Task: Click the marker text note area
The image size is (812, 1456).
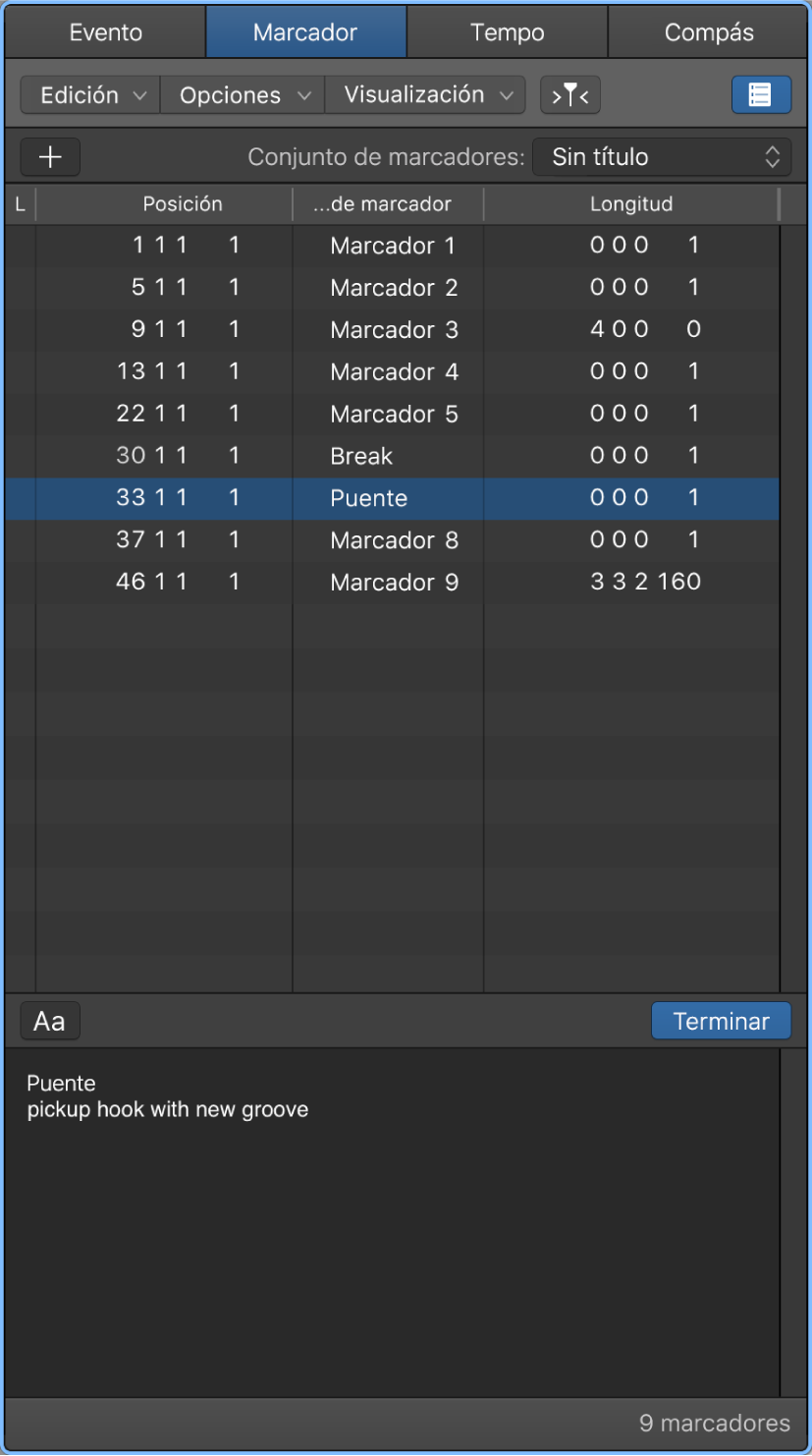Action: coord(393,1218)
